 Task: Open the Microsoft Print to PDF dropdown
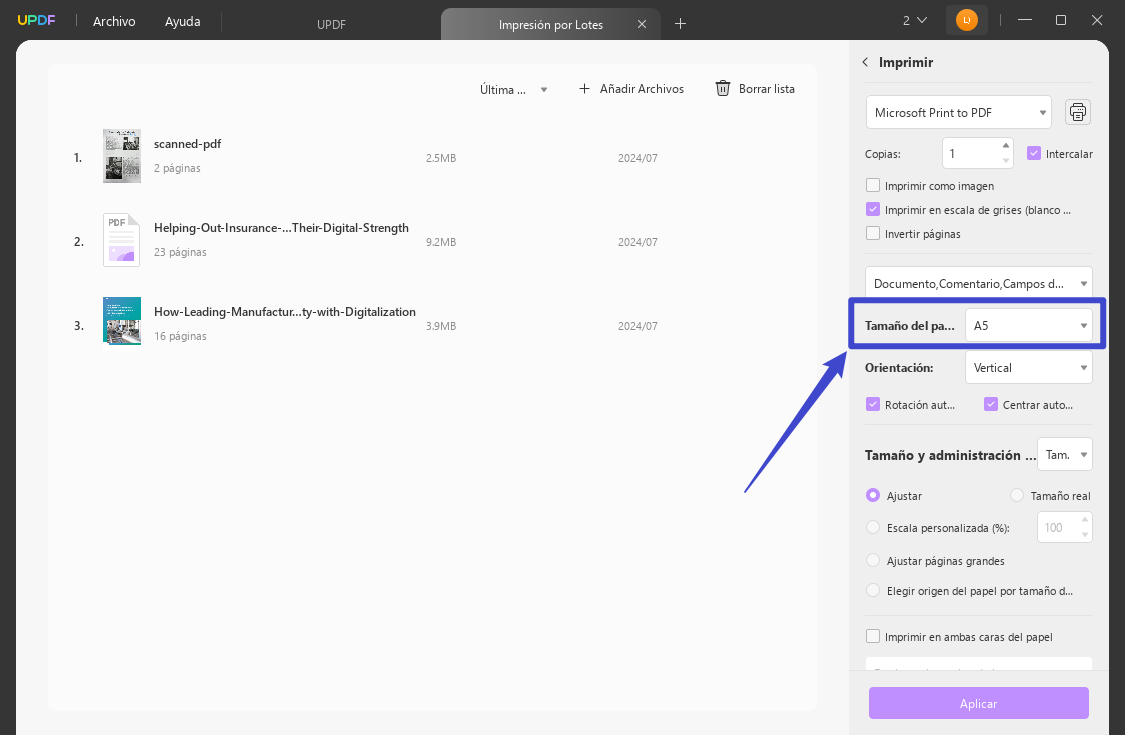point(958,113)
